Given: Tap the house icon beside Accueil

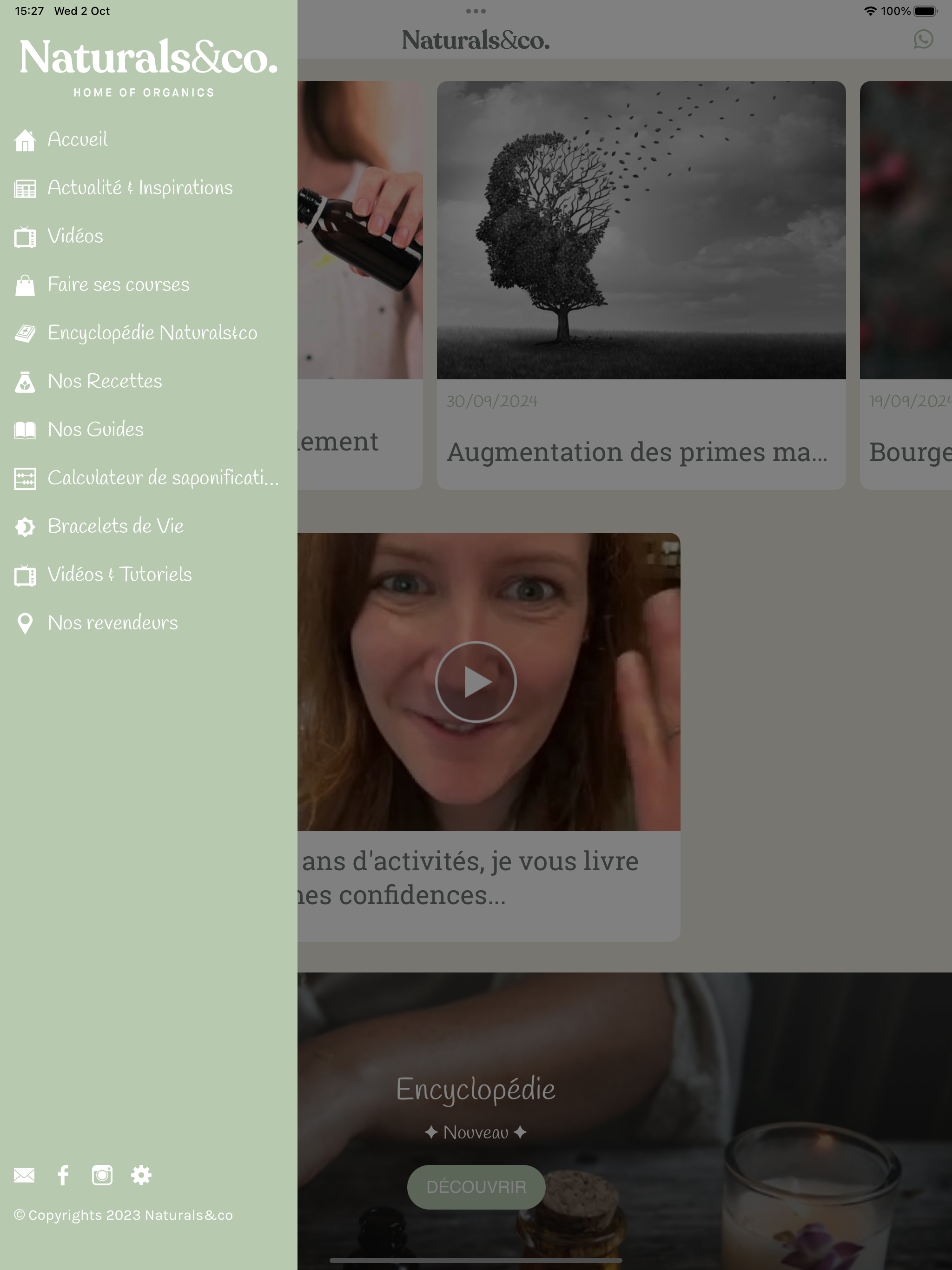Looking at the screenshot, I should 25,140.
